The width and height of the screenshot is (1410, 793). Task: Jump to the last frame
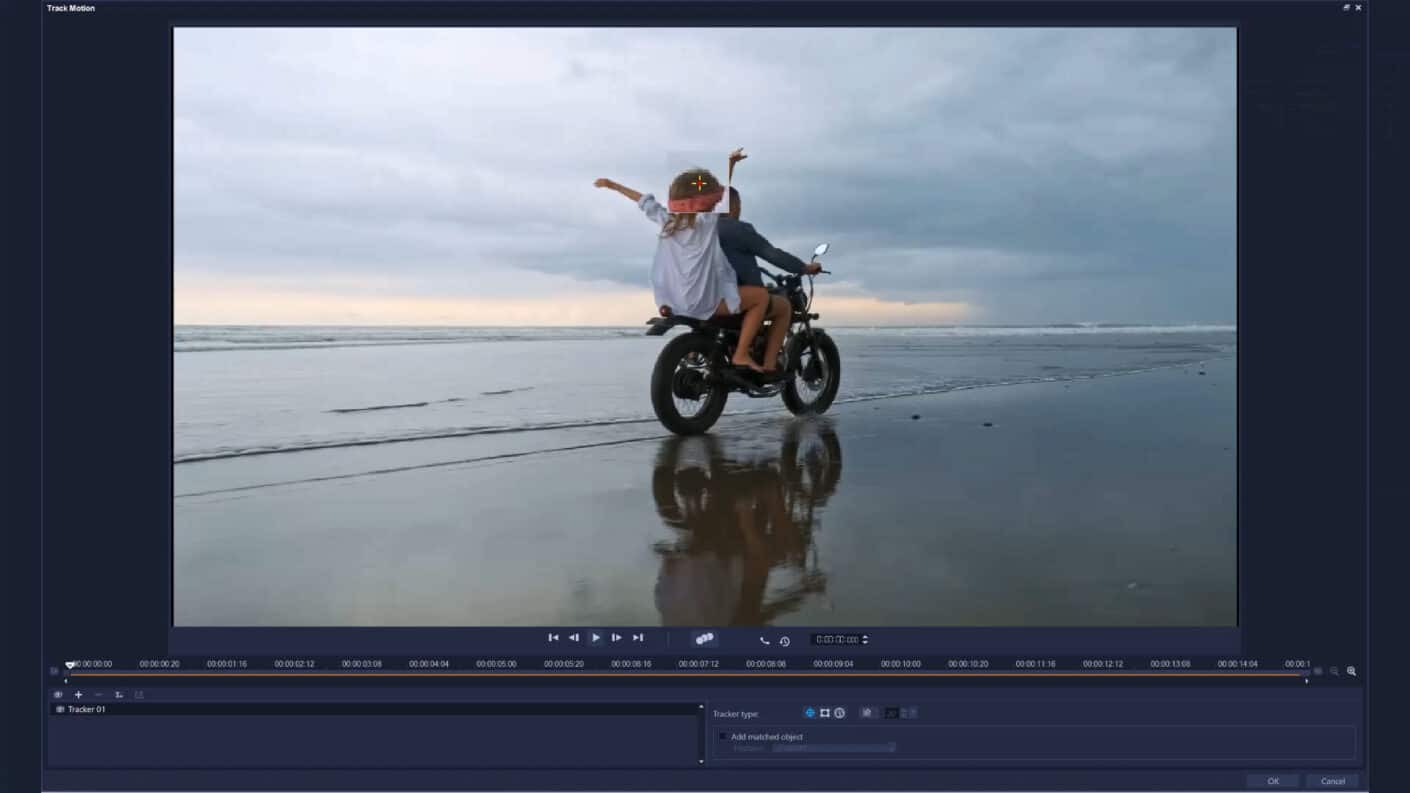(x=638, y=637)
